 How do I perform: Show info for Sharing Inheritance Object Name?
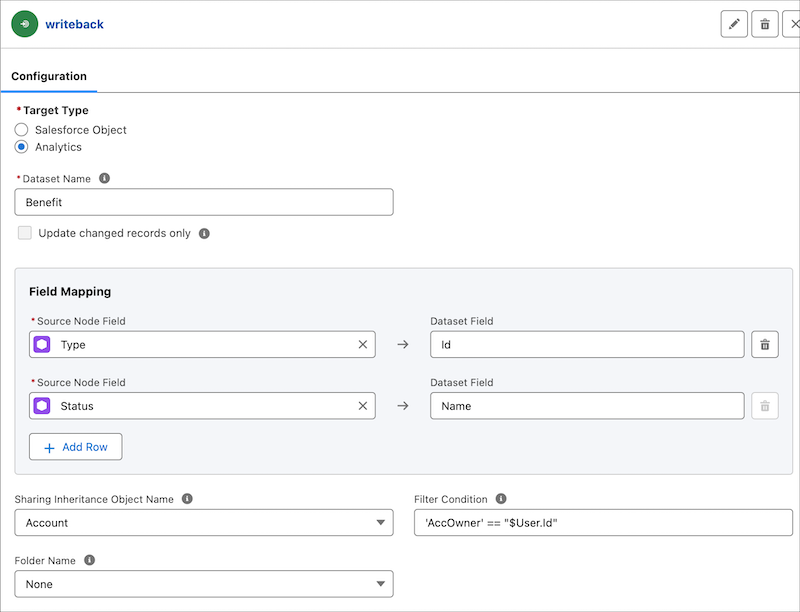click(187, 499)
